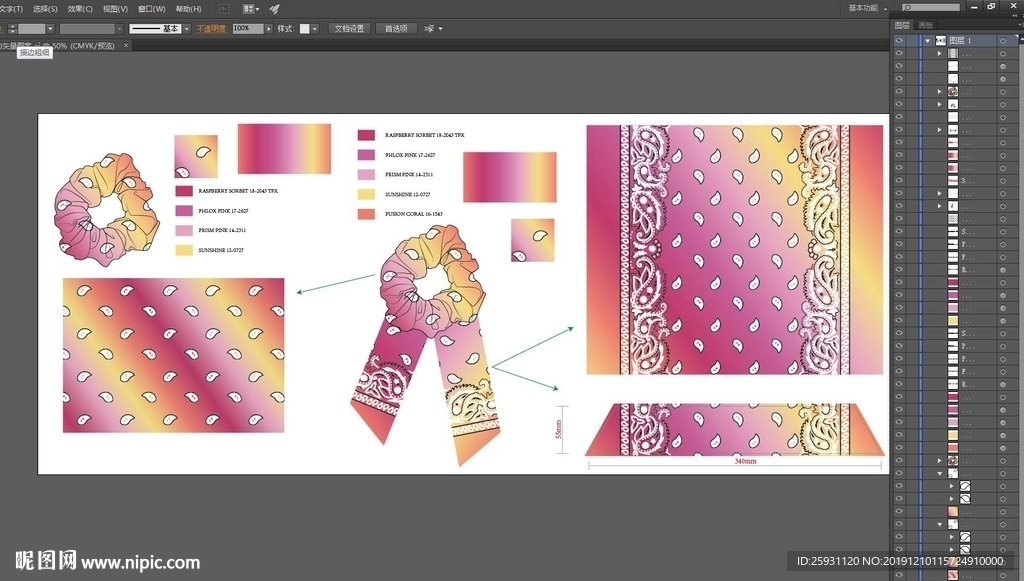Hide 图层 1 using its eye icon
This screenshot has height=581, width=1024.
[x=898, y=40]
